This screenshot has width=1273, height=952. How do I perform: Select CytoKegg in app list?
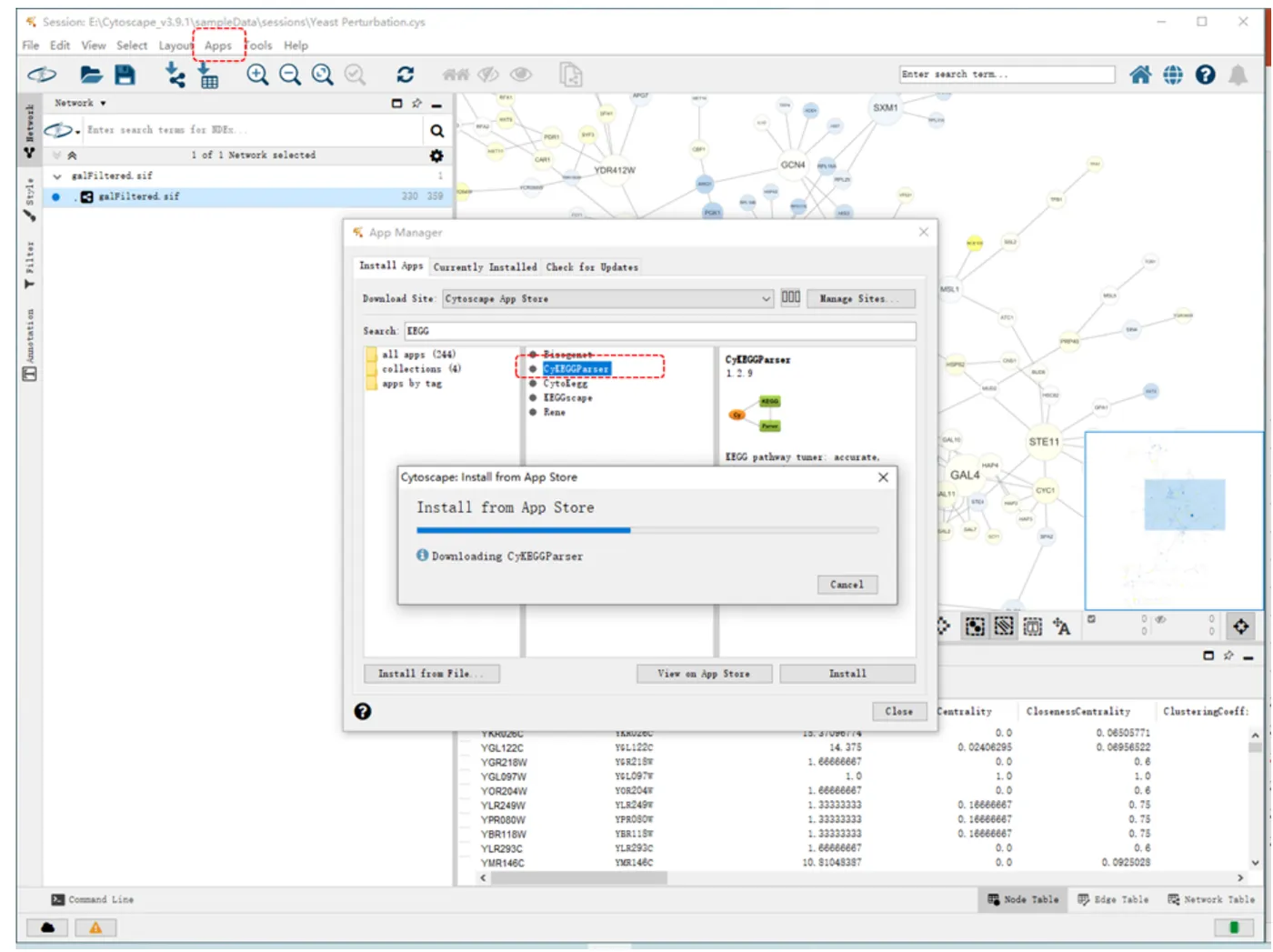pos(566,384)
